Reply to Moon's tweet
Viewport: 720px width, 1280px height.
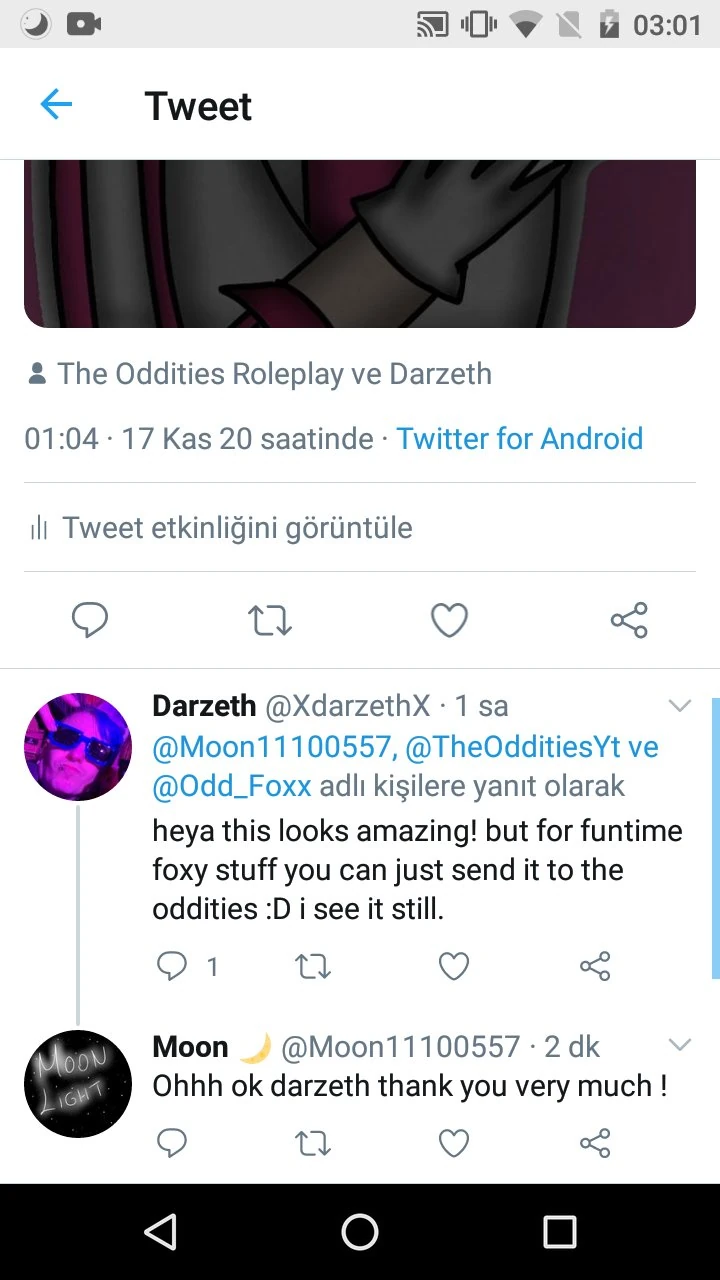(x=171, y=1142)
